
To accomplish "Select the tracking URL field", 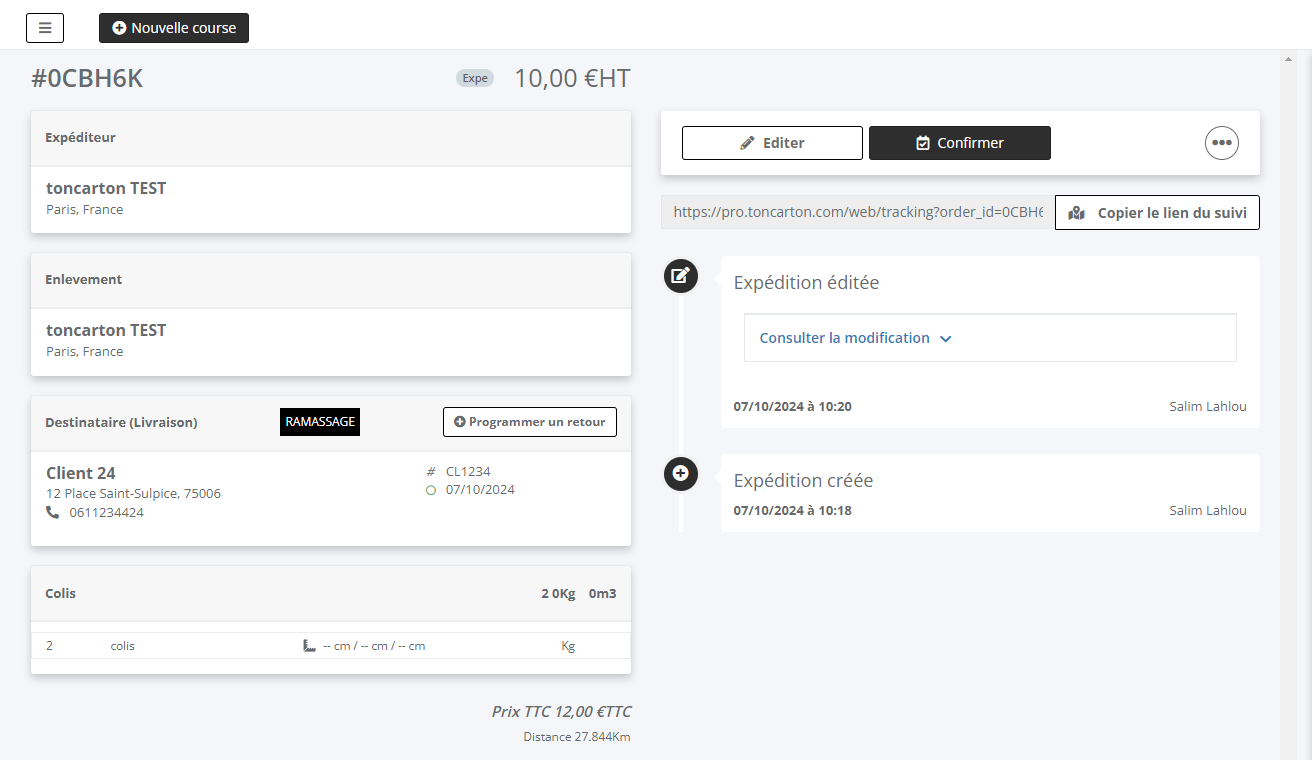I will (855, 212).
